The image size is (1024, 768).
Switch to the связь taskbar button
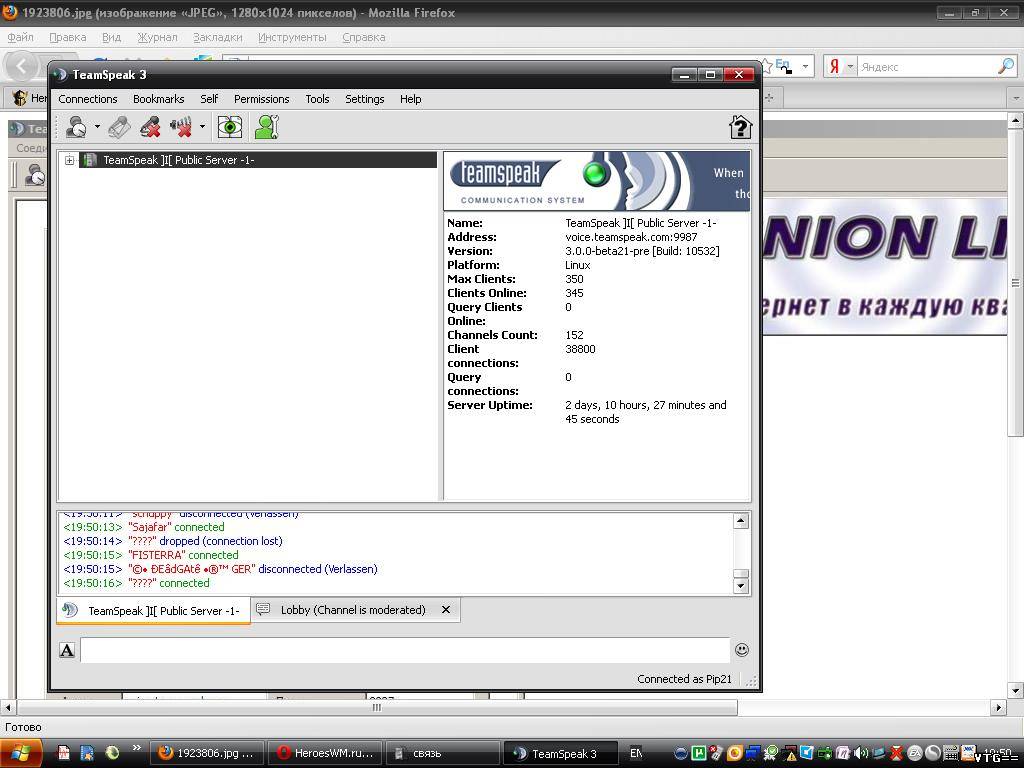(x=442, y=753)
